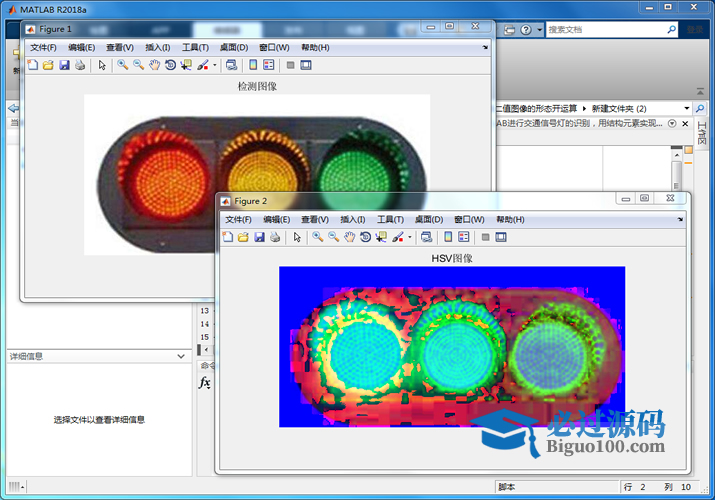Select Brush data tool in Figure 2 toolbar

coord(398,237)
